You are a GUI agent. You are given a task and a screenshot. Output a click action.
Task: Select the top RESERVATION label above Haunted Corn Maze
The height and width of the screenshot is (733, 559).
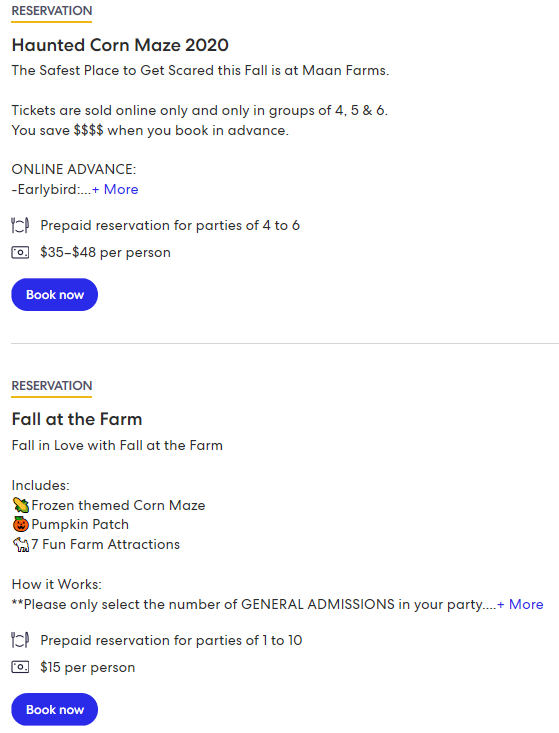pos(52,11)
